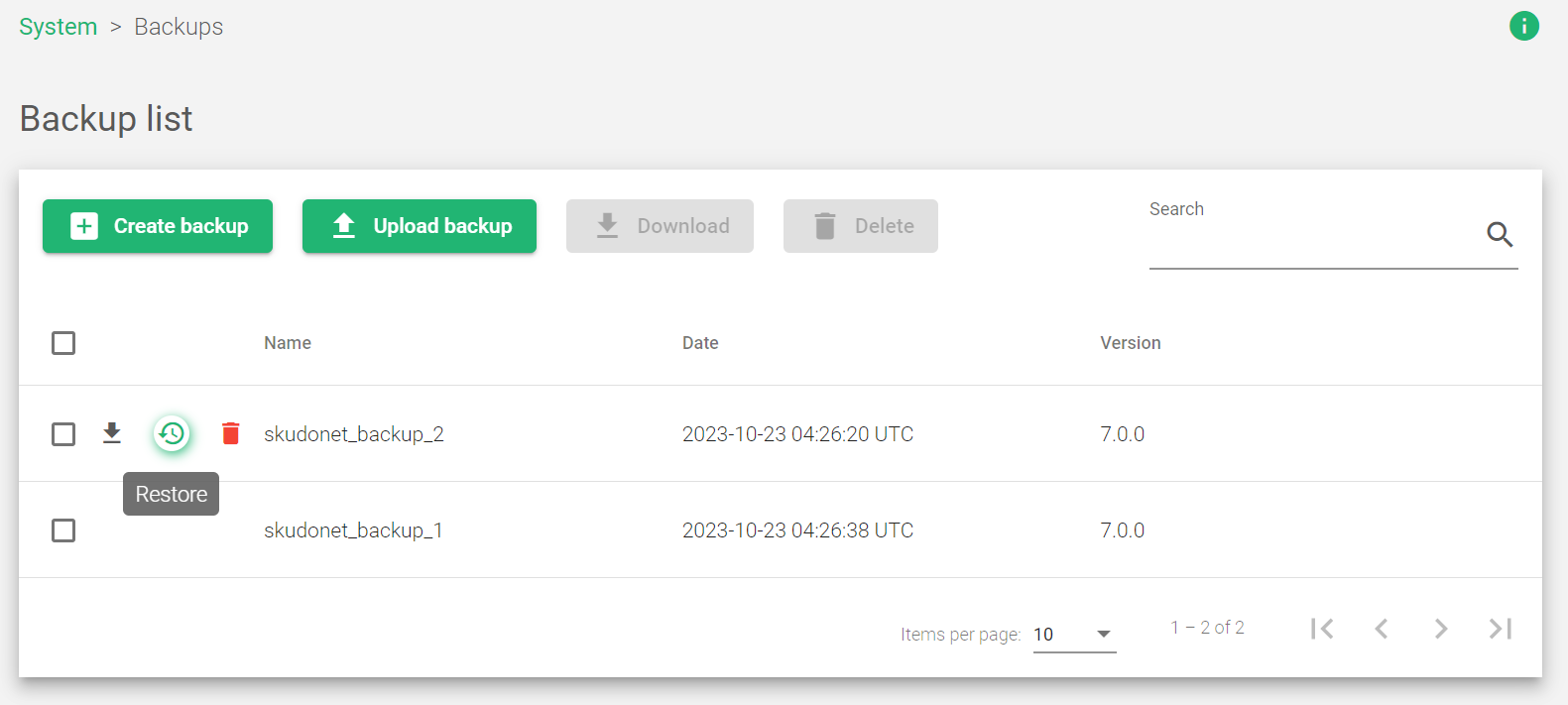Download skudonet_backup_2 via row icon
This screenshot has width=1568, height=705.
[112, 433]
